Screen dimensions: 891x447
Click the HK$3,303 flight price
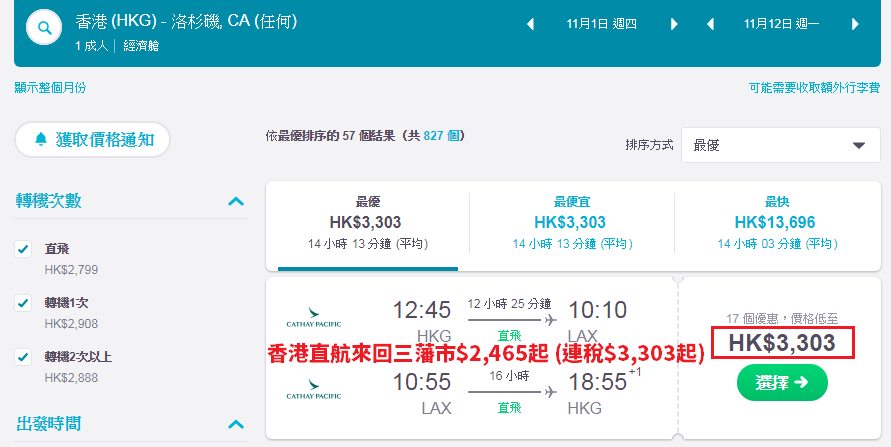782,342
